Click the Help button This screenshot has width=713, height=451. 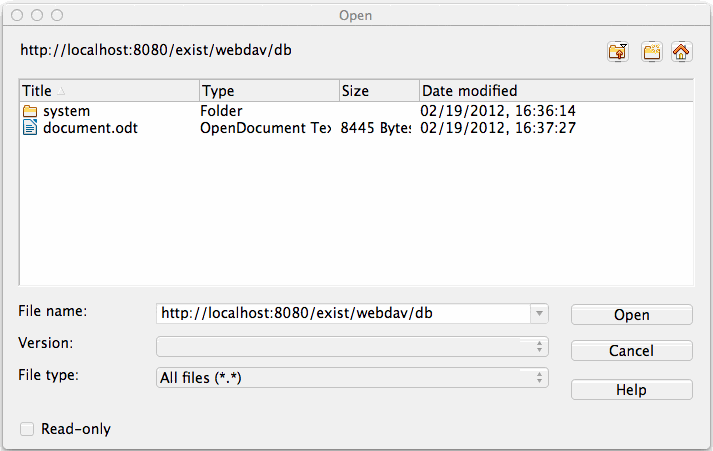click(631, 390)
